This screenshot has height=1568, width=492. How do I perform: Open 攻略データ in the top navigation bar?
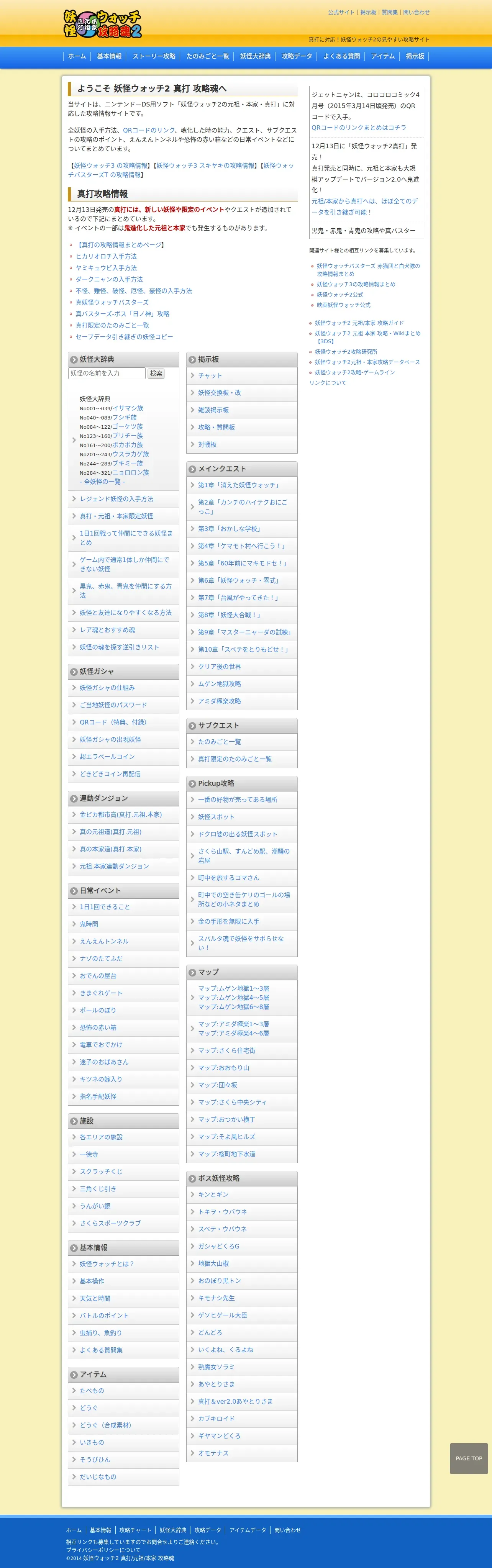point(297,56)
